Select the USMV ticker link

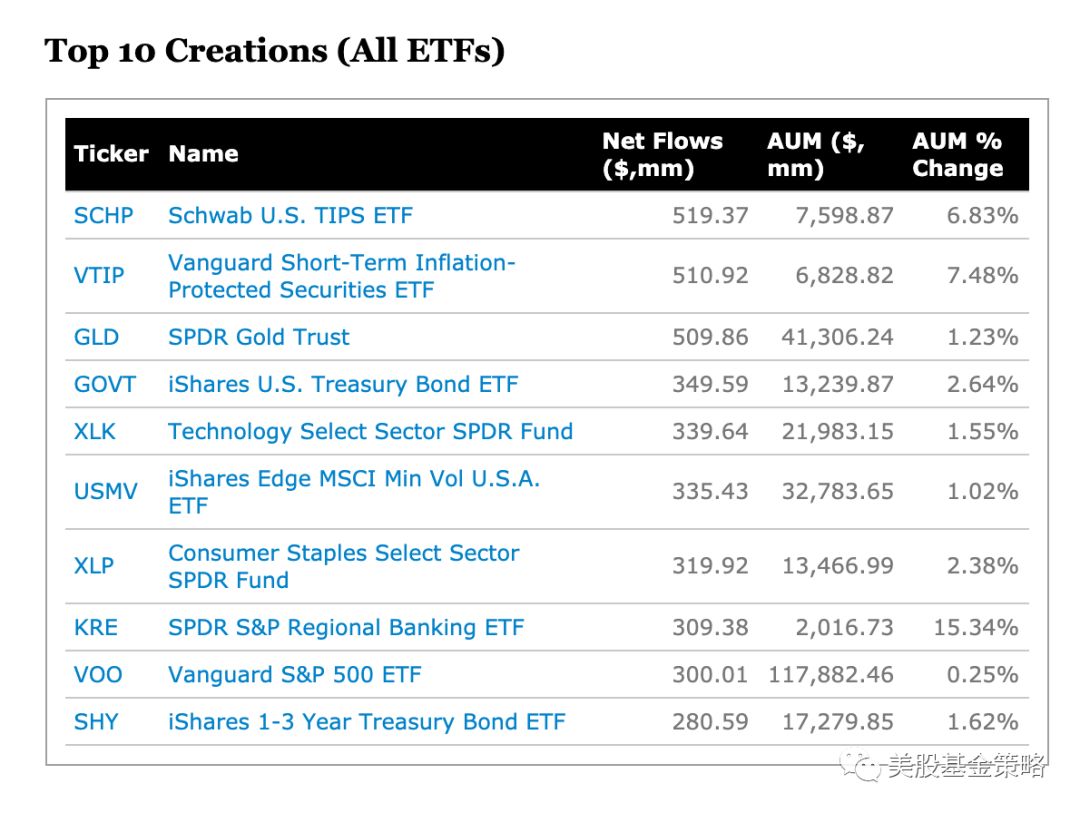105,491
